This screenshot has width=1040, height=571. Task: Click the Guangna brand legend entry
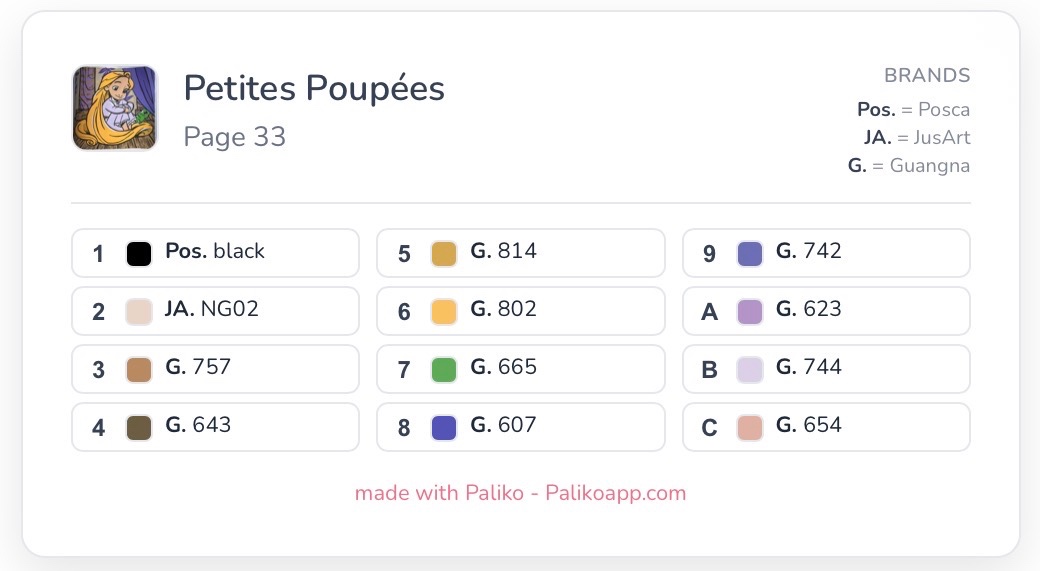[x=909, y=165]
